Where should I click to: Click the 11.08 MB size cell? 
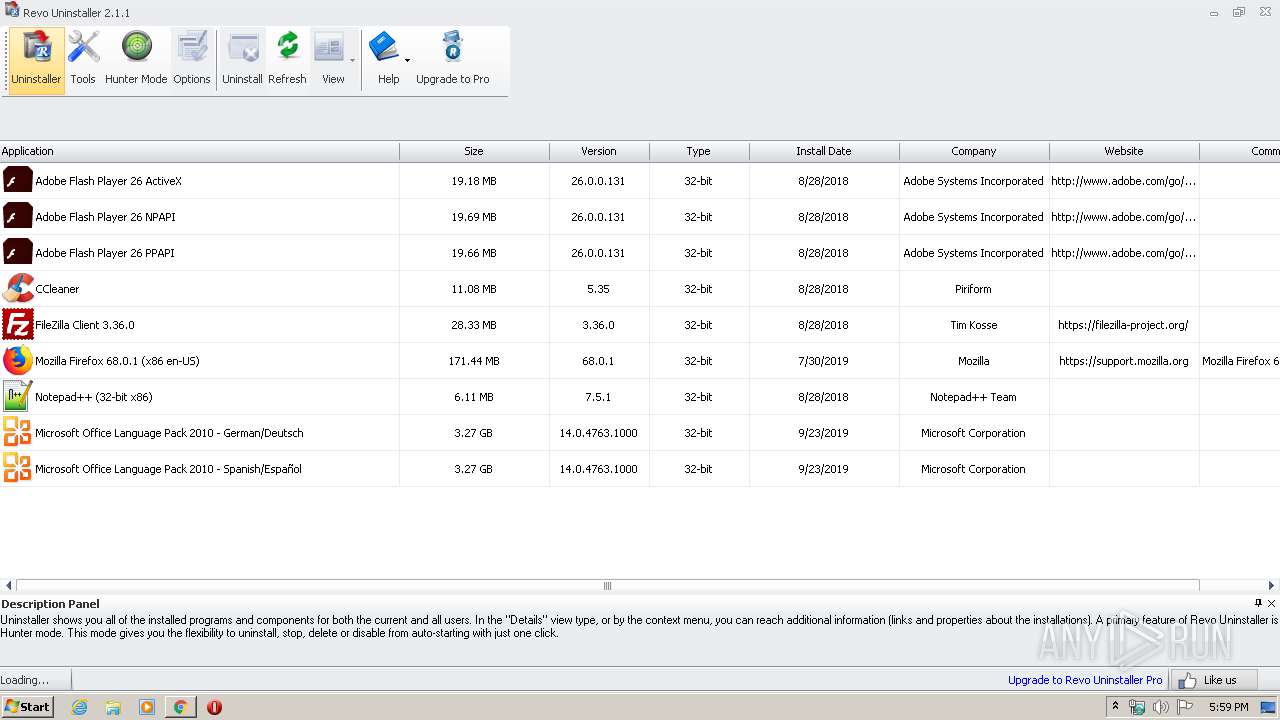[474, 289]
